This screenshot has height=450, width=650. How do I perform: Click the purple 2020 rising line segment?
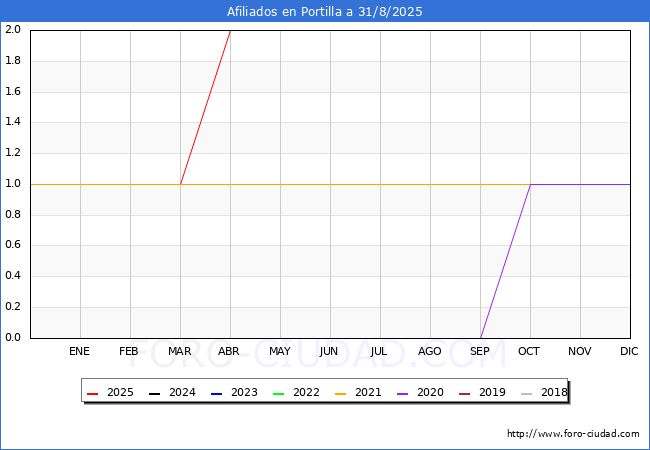point(505,261)
